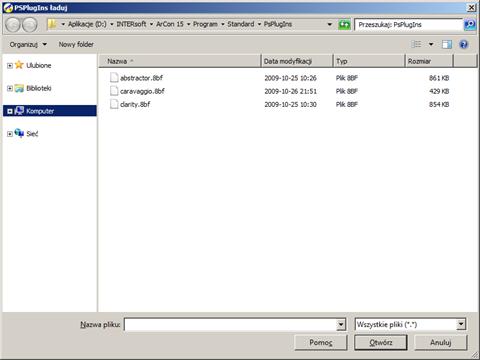Navigate to Standard in breadcrumb

pos(241,24)
